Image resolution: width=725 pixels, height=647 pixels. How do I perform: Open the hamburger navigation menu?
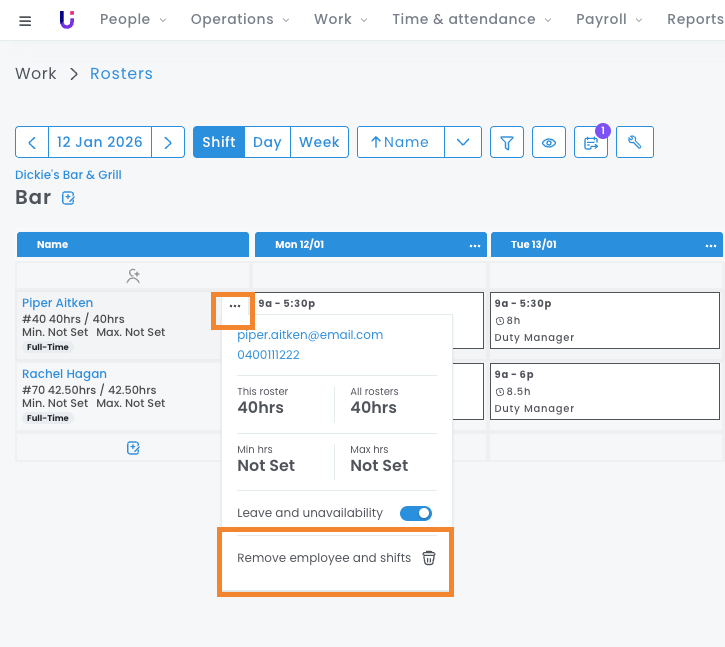click(25, 20)
